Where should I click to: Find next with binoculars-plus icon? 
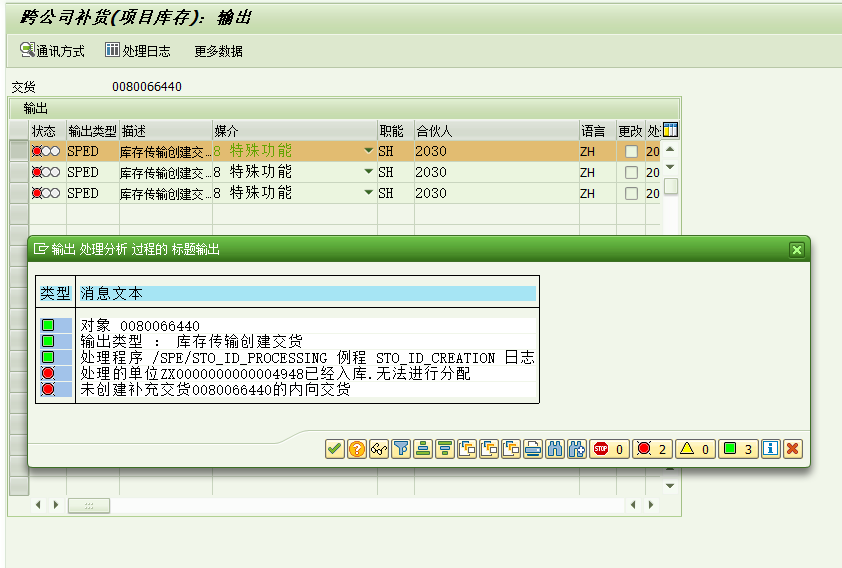tap(577, 449)
